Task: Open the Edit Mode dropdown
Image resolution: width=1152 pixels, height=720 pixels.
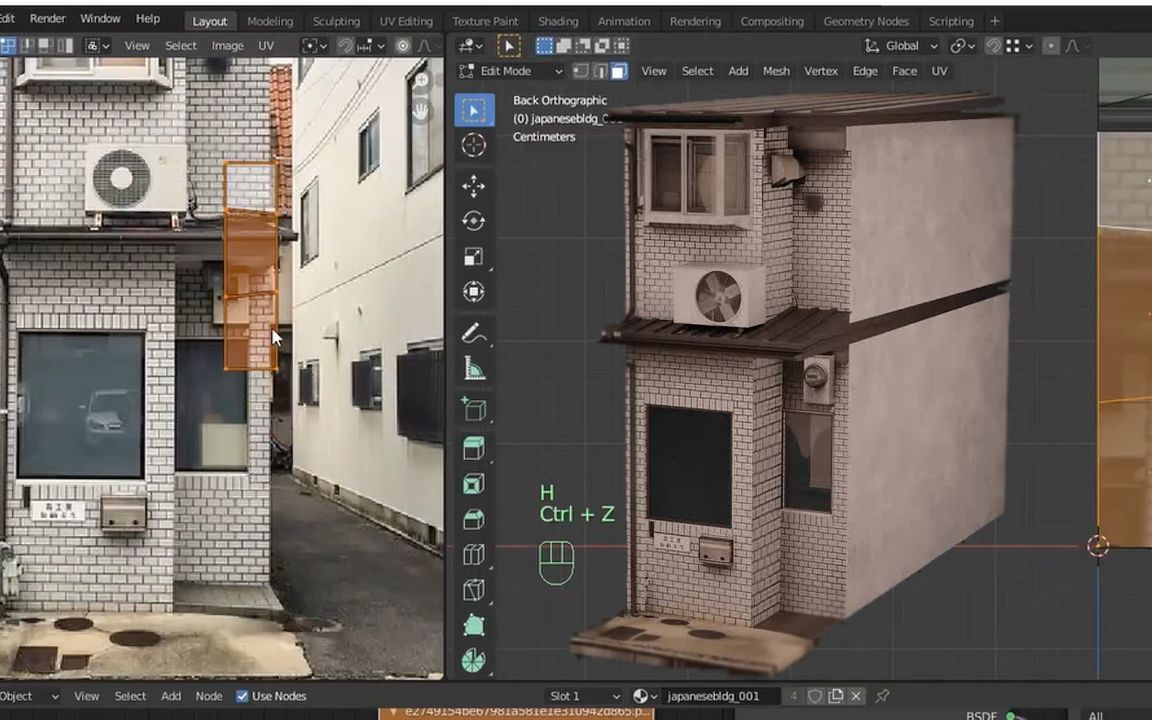Action: point(511,71)
